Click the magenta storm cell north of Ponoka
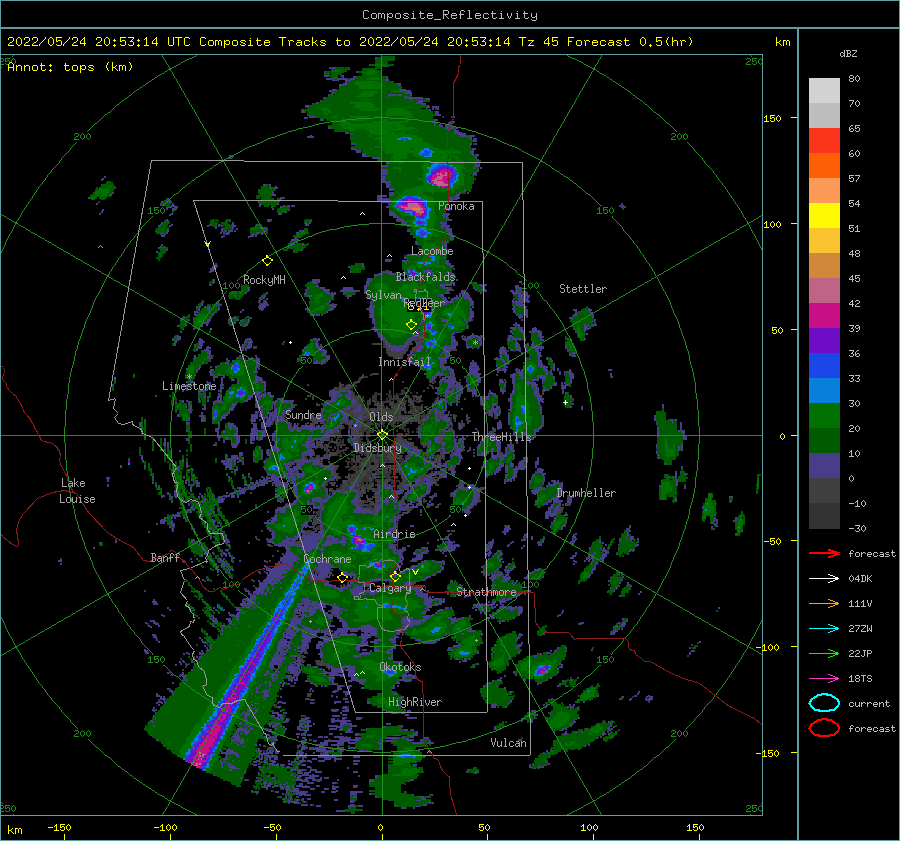The width and height of the screenshot is (900, 841). click(441, 175)
